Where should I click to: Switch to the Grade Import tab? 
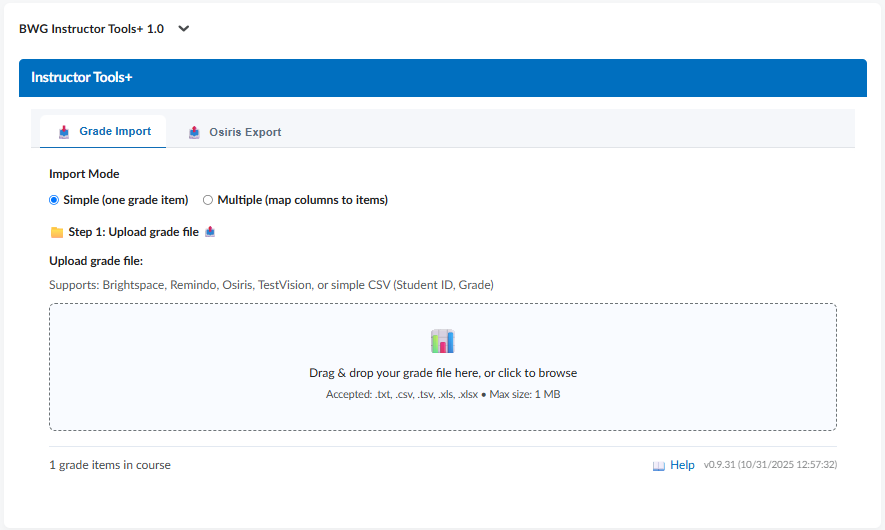point(115,132)
